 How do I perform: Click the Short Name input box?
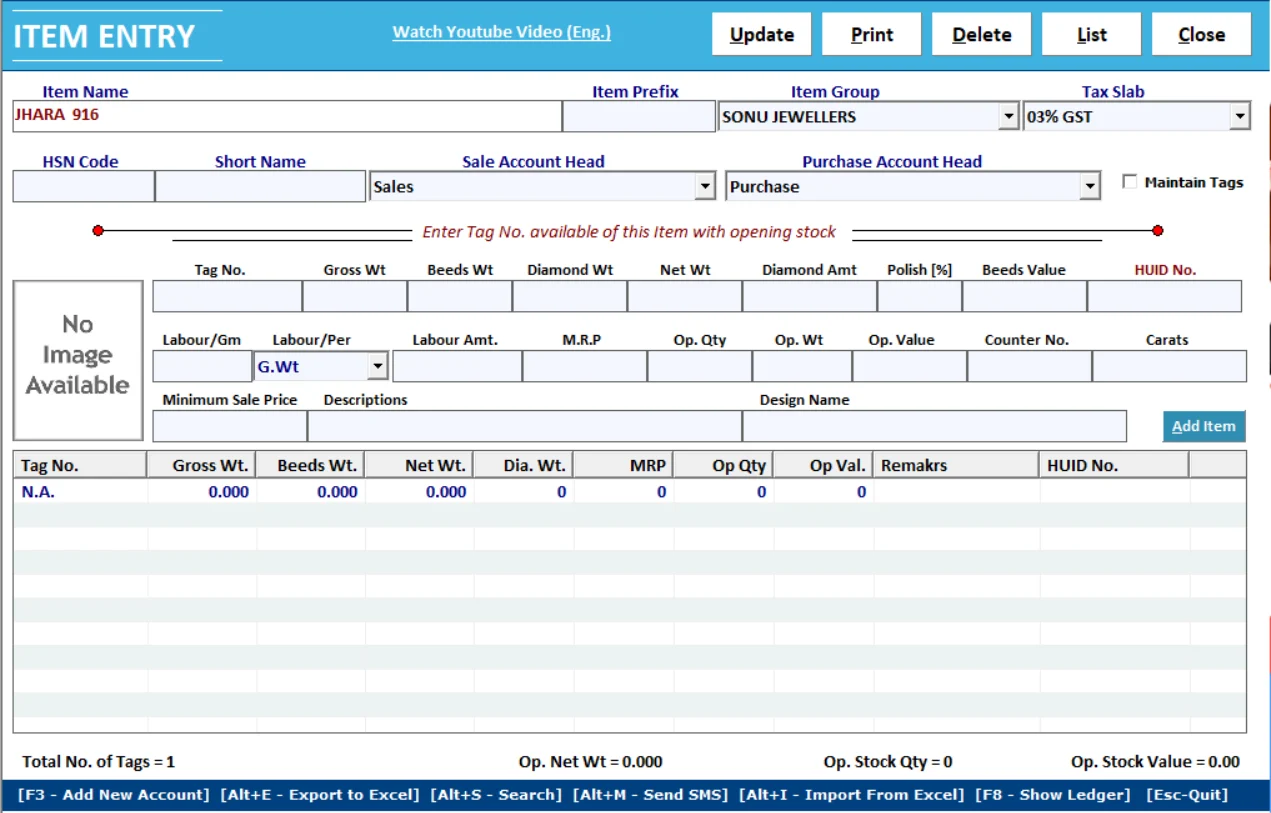click(261, 186)
